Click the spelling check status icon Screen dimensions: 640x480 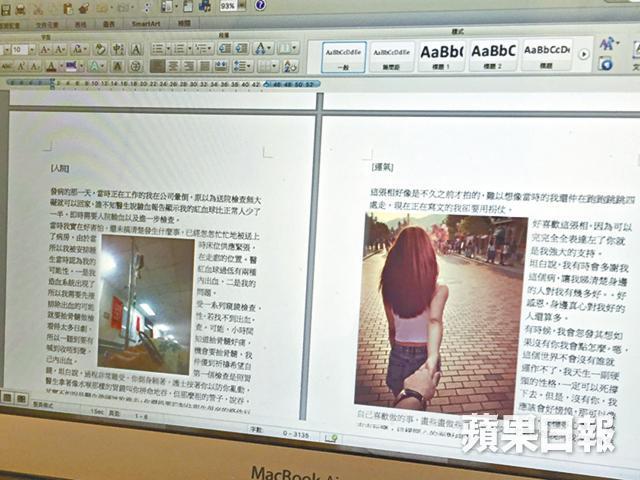(x=332, y=438)
